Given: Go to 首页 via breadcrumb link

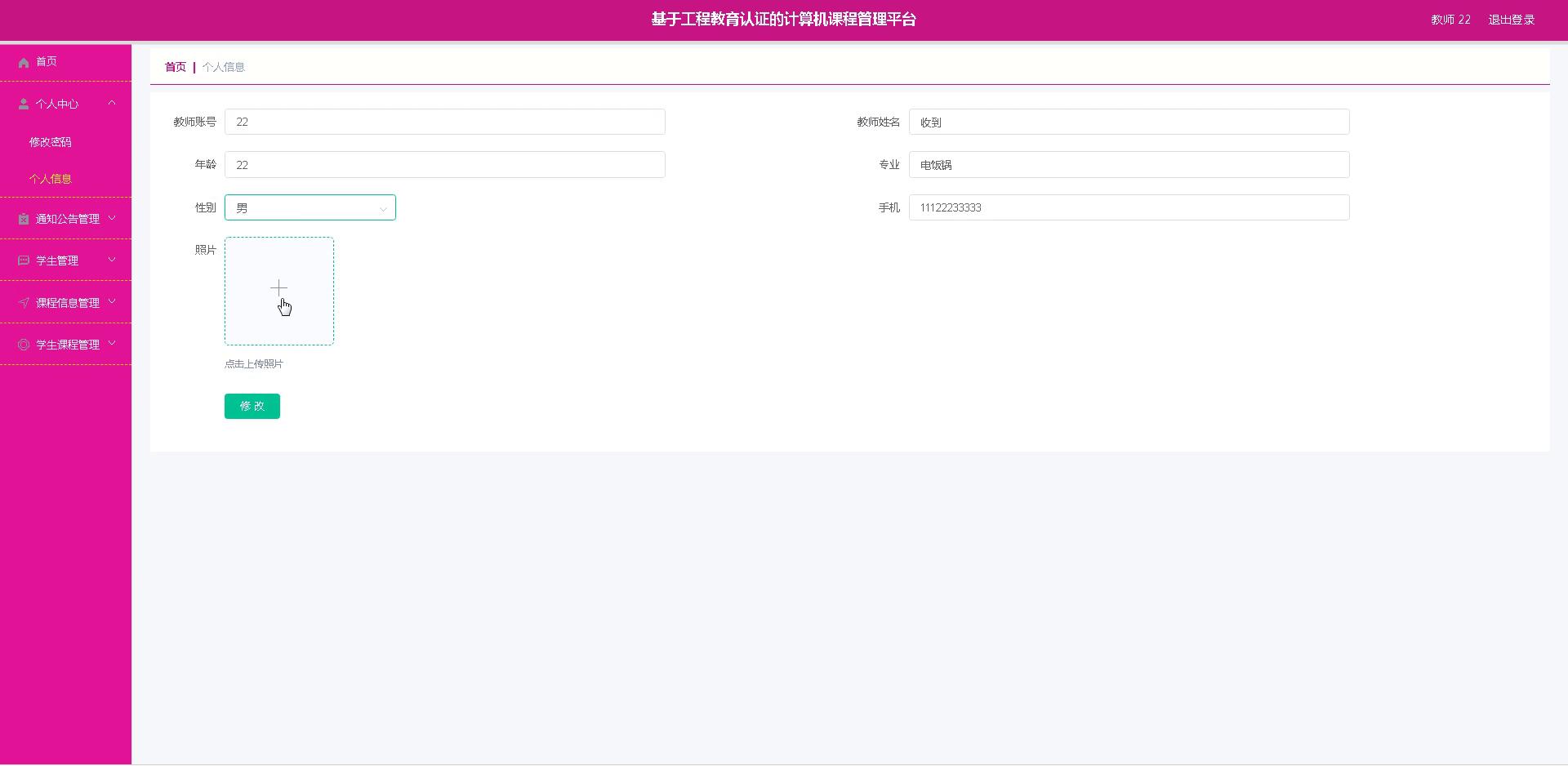Looking at the screenshot, I should [x=176, y=67].
